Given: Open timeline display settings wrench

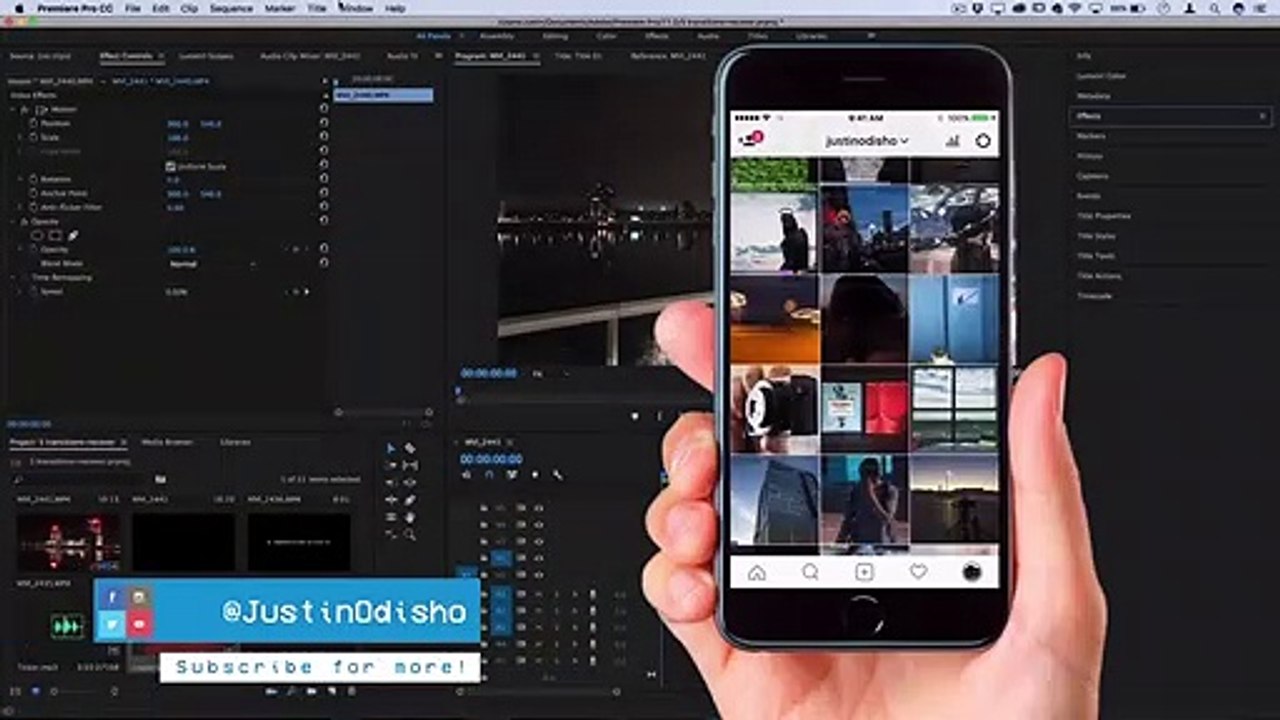Looking at the screenshot, I should pyautogui.click(x=557, y=475).
